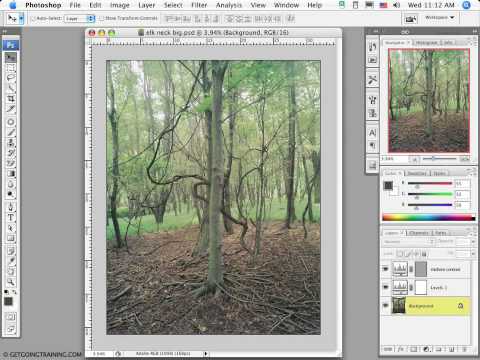Create new fill or adjustment layer
Image resolution: width=480 pixels, height=360 pixels.
pyautogui.click(x=426, y=349)
